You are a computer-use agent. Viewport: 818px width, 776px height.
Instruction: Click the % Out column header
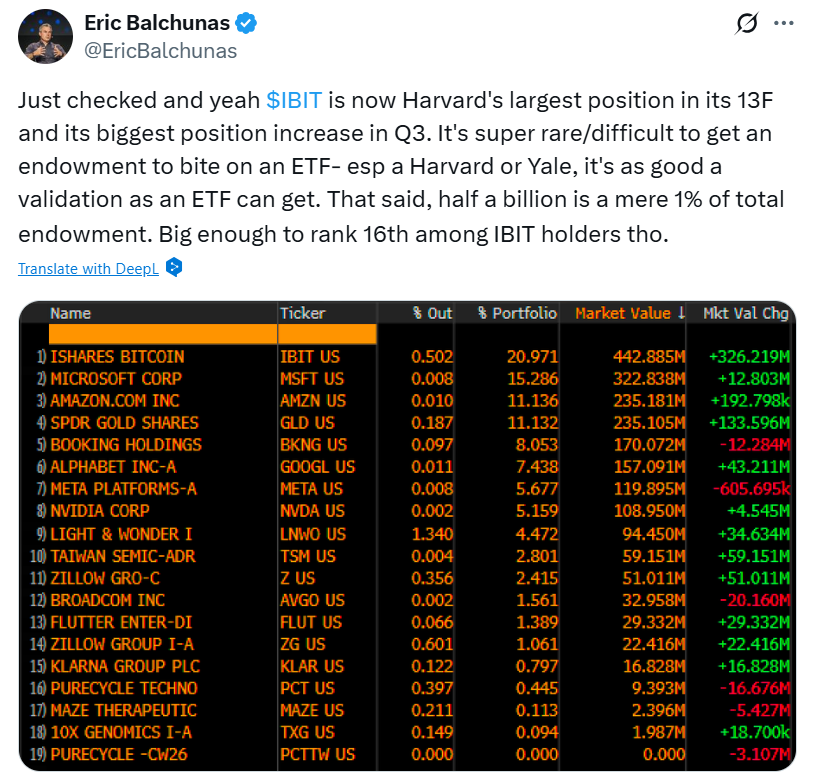tap(432, 313)
